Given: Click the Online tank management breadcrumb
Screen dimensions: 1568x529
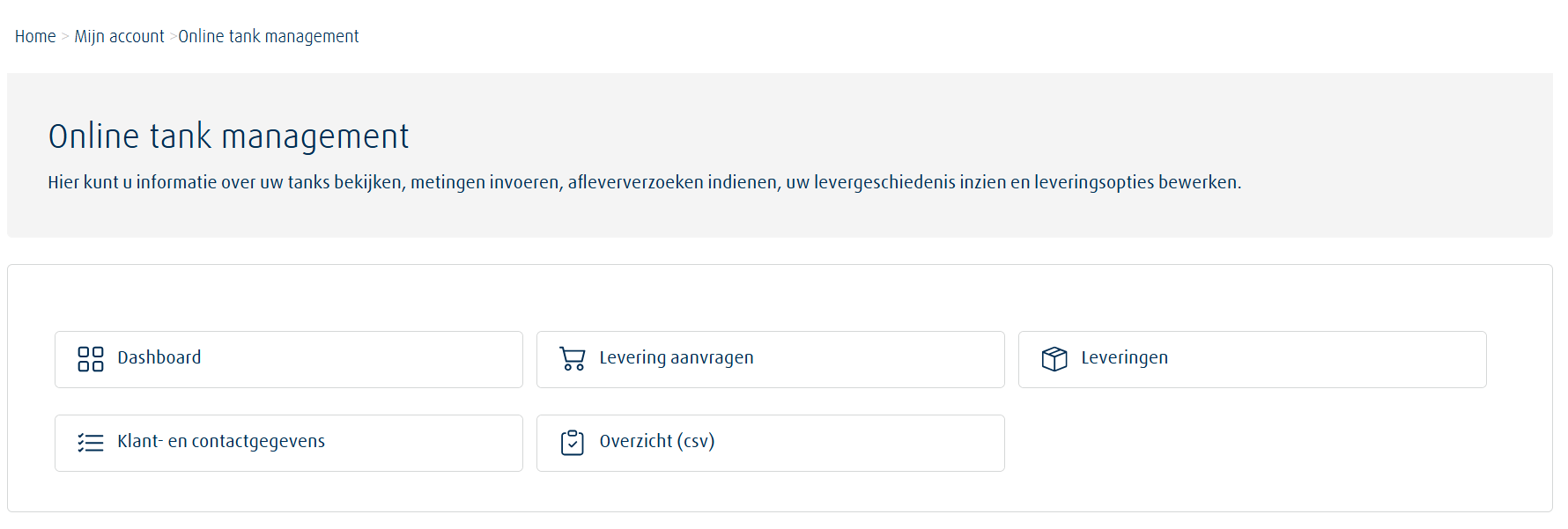Looking at the screenshot, I should [269, 36].
